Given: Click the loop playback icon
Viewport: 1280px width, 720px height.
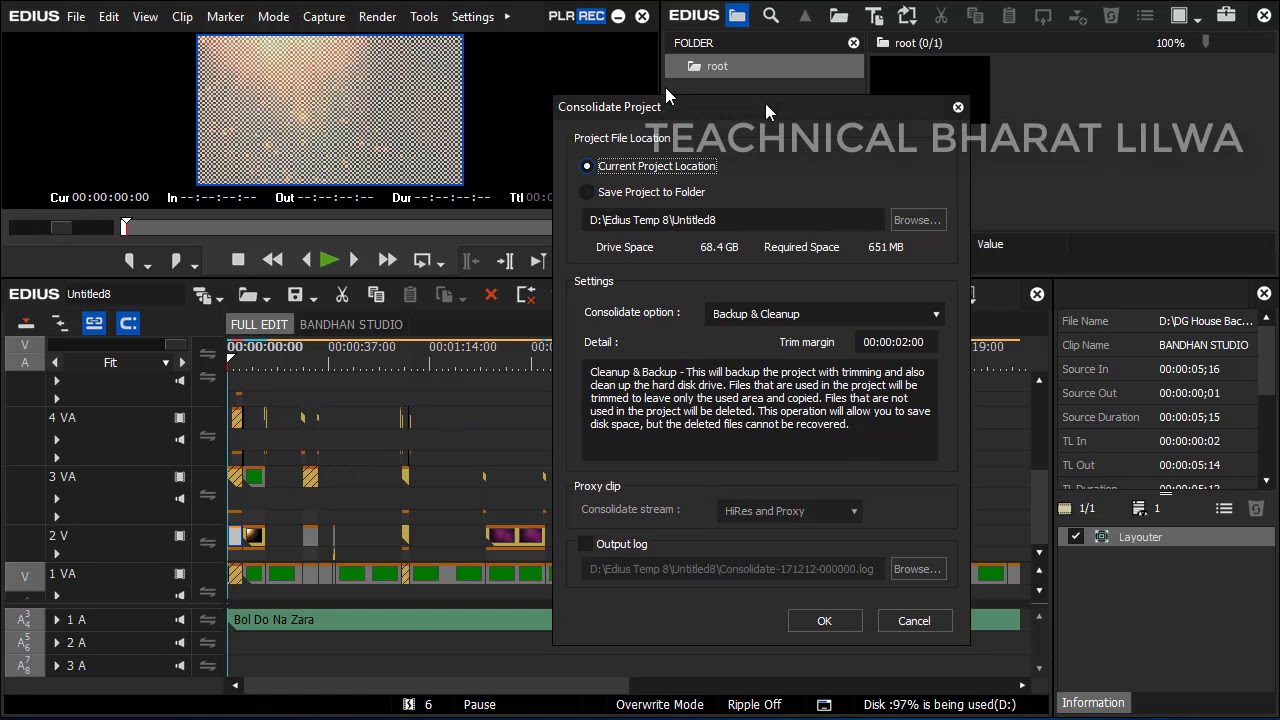Looking at the screenshot, I should coord(423,260).
